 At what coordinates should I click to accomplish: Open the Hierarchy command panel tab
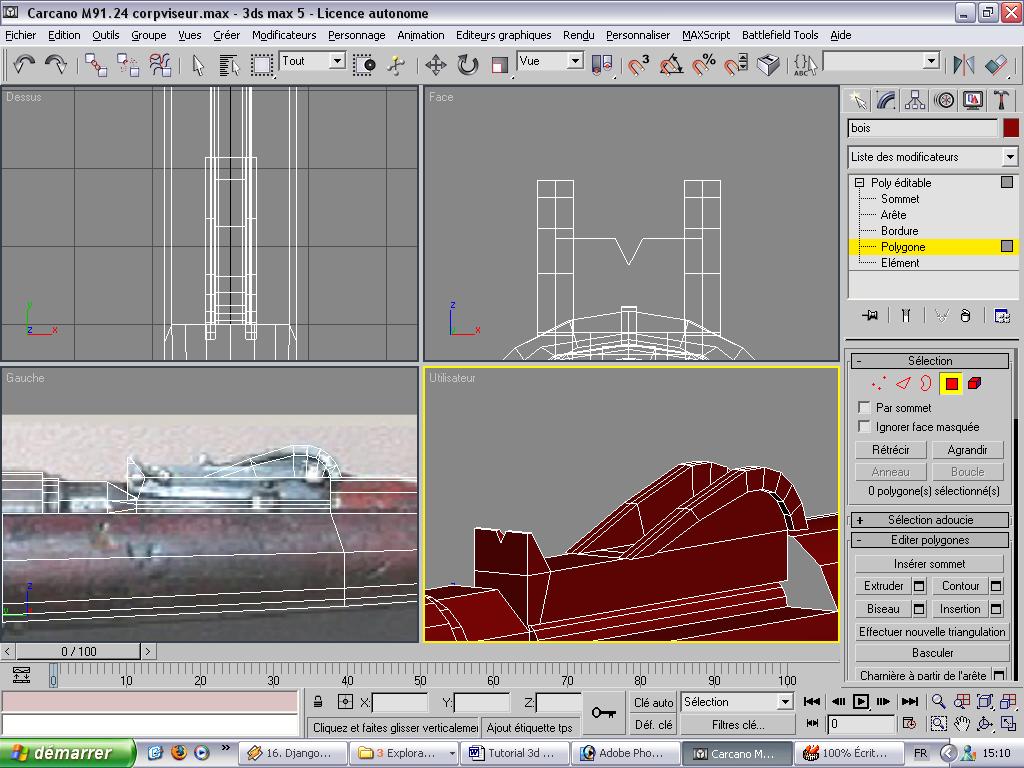click(915, 100)
